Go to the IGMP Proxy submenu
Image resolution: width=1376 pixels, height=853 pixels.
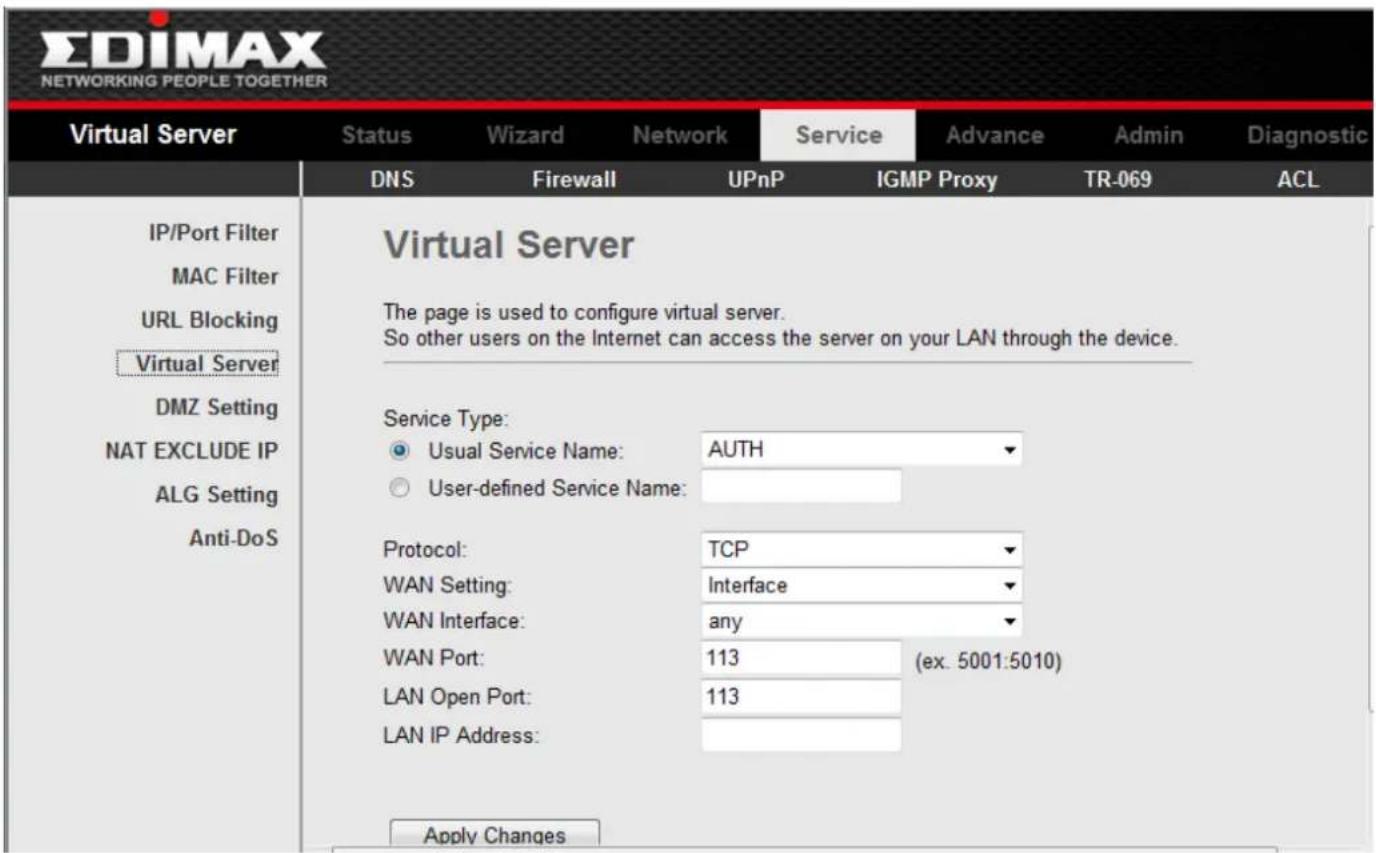tap(937, 180)
